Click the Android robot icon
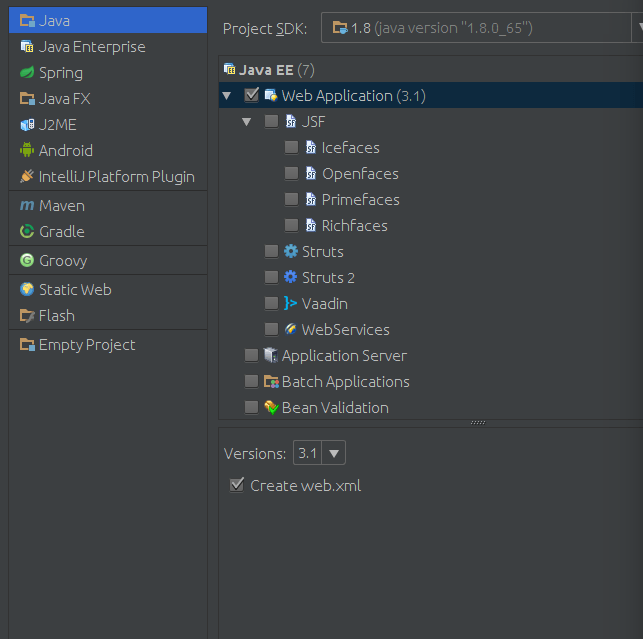 click(x=27, y=151)
